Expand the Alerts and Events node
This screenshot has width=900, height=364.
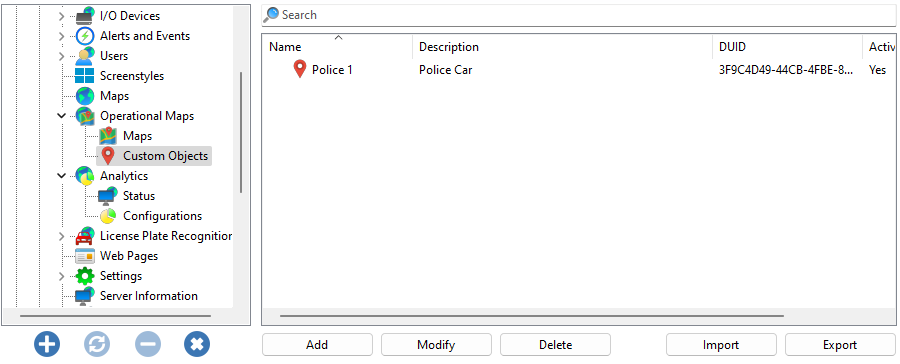[61, 36]
